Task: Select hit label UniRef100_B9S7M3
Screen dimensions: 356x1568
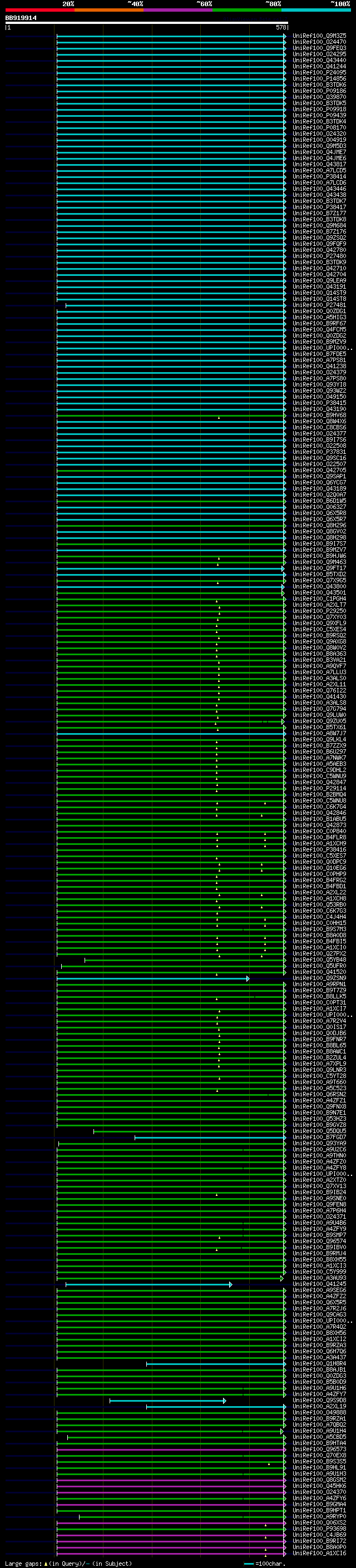Action: (319, 929)
